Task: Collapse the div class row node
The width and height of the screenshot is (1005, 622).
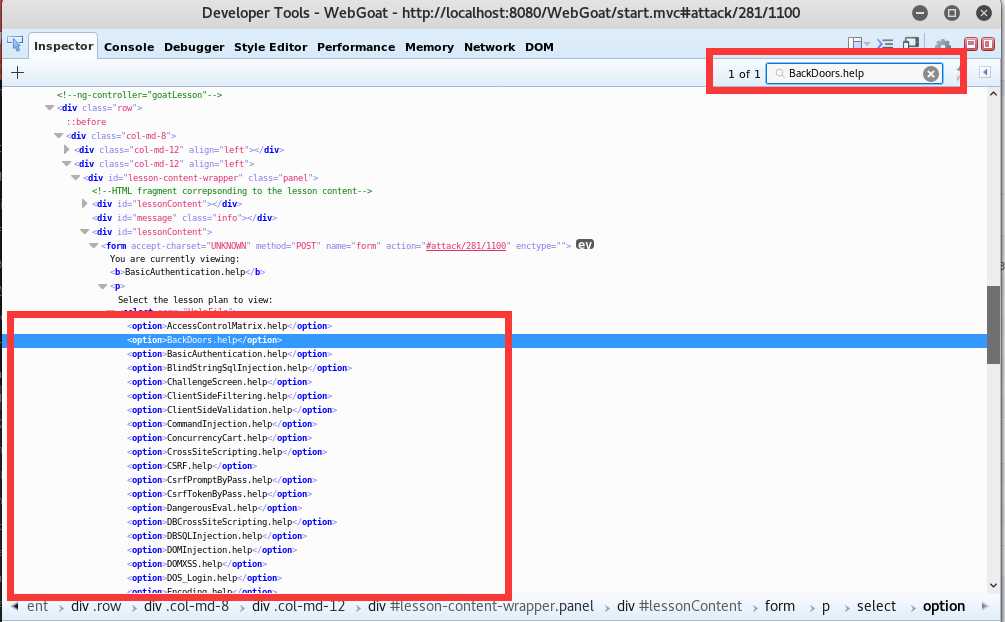Action: (49, 108)
